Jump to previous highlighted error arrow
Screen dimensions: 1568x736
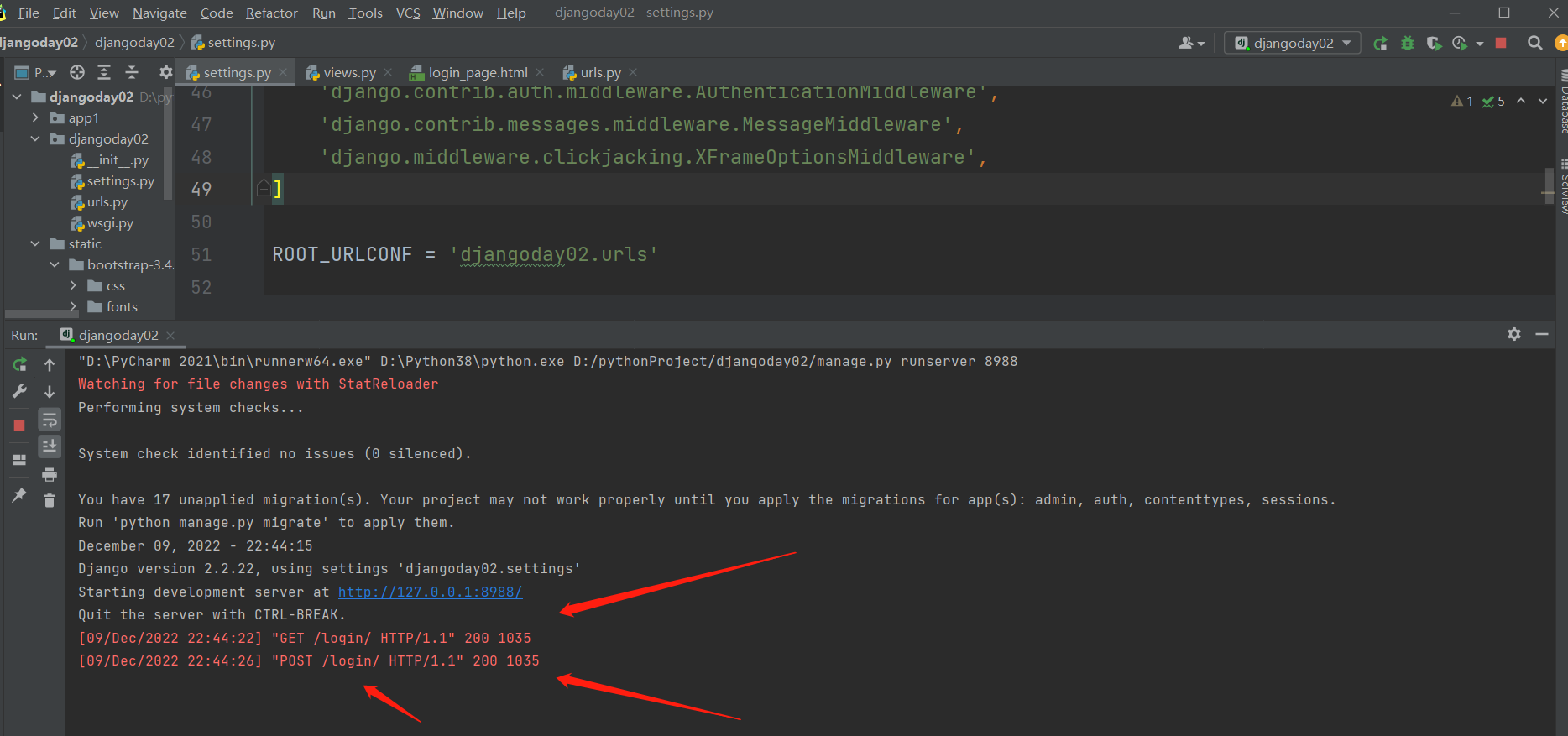pos(1521,101)
